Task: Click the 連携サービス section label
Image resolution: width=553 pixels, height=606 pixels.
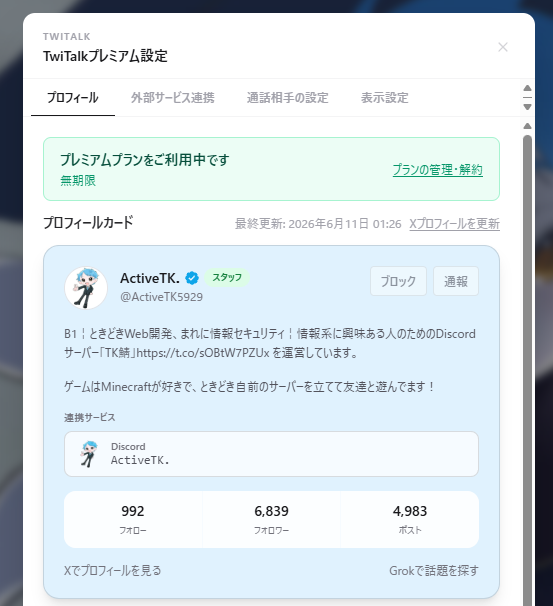Action: (90, 417)
